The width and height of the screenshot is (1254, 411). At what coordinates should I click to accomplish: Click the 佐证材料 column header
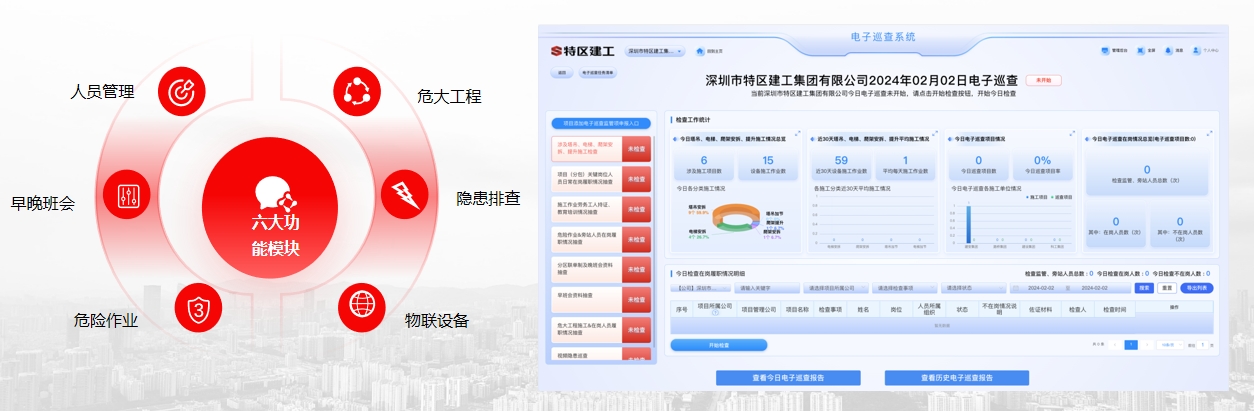pos(1041,310)
